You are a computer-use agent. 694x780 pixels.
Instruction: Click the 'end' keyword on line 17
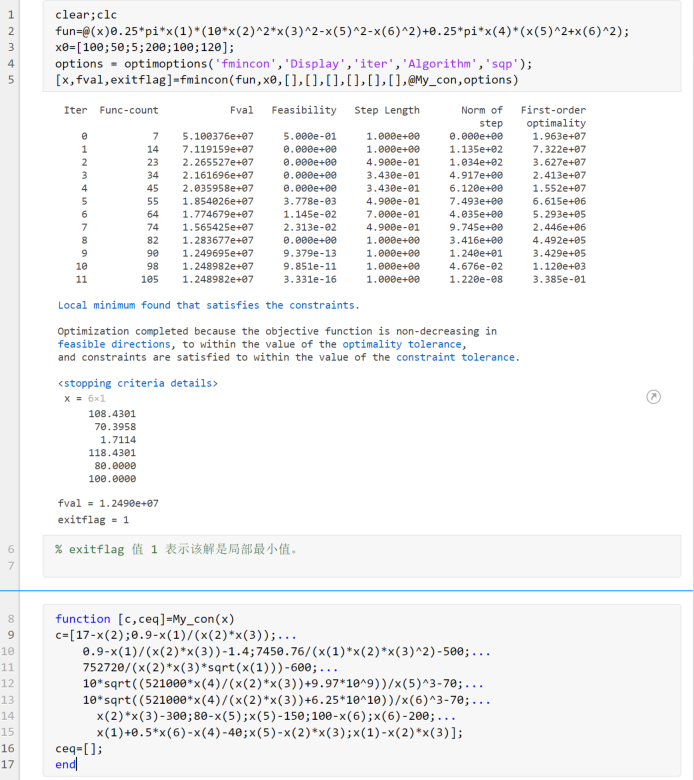click(x=65, y=765)
